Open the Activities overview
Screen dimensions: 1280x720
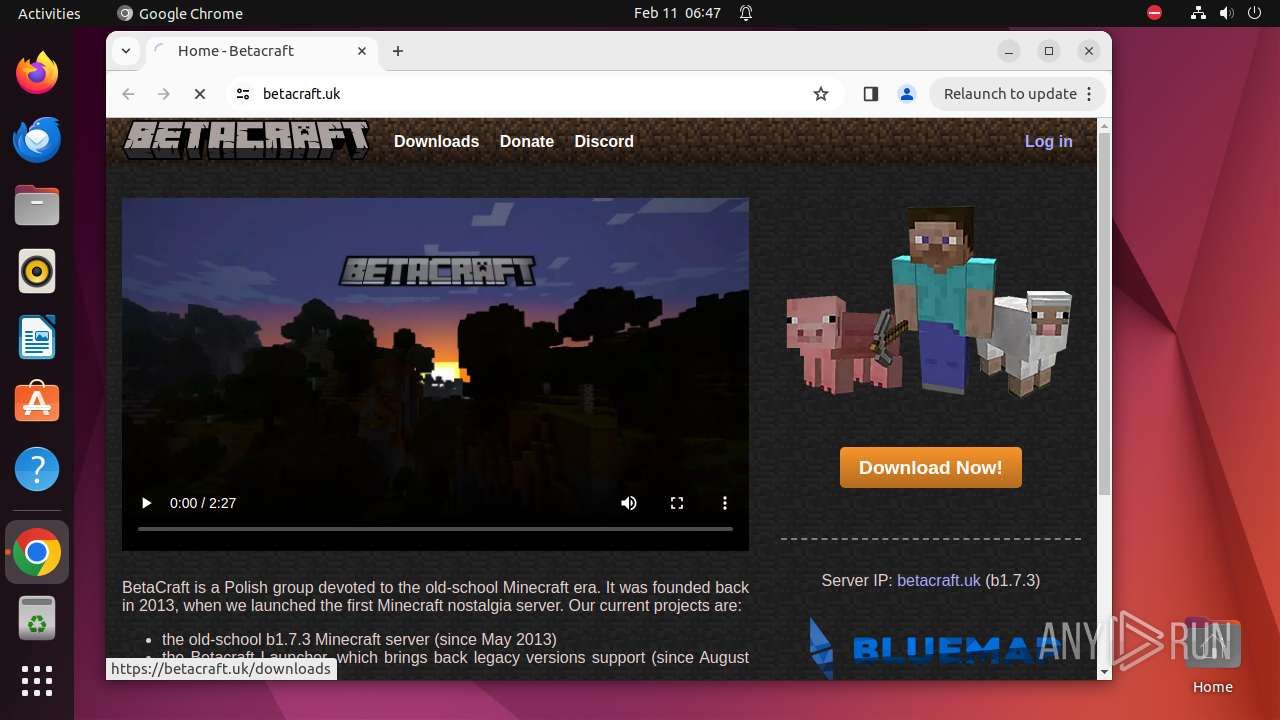49,13
